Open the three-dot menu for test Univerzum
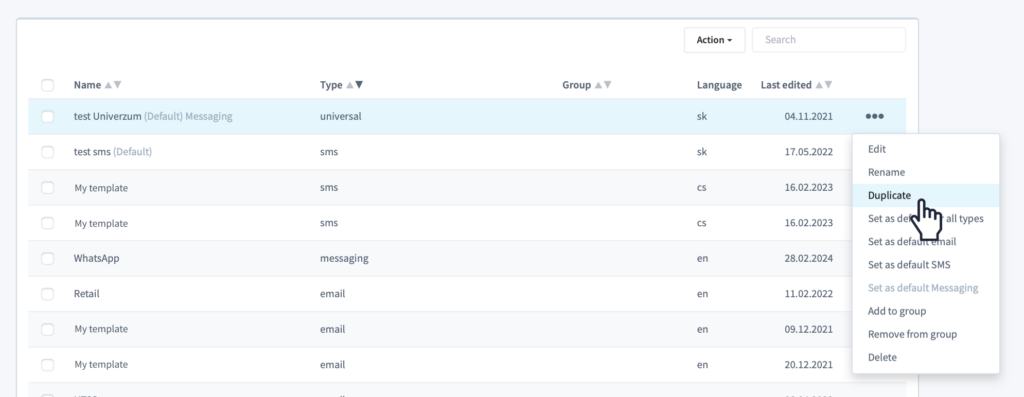 [x=874, y=116]
